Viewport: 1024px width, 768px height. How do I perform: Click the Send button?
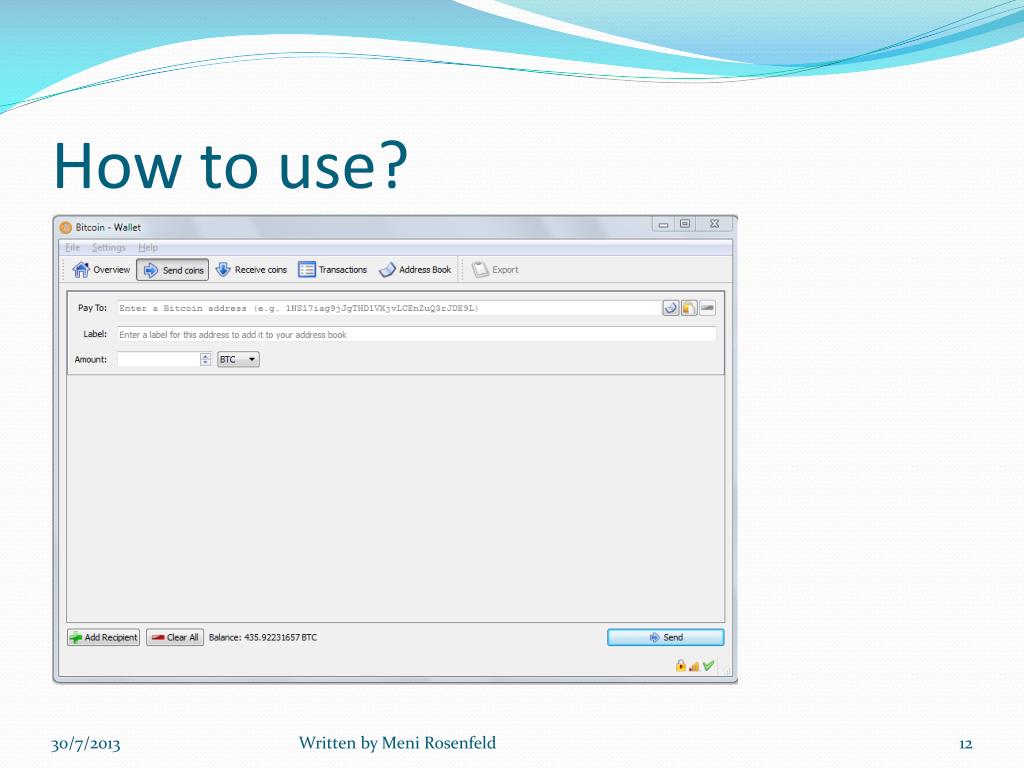pos(665,637)
